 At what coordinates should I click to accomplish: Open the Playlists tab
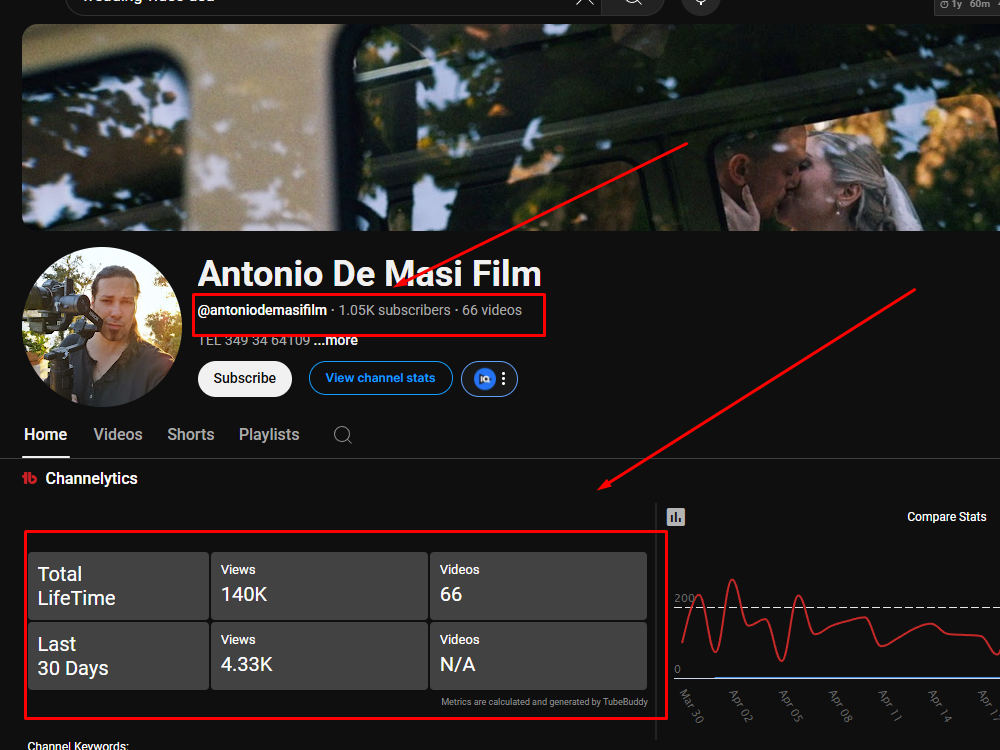click(x=269, y=435)
